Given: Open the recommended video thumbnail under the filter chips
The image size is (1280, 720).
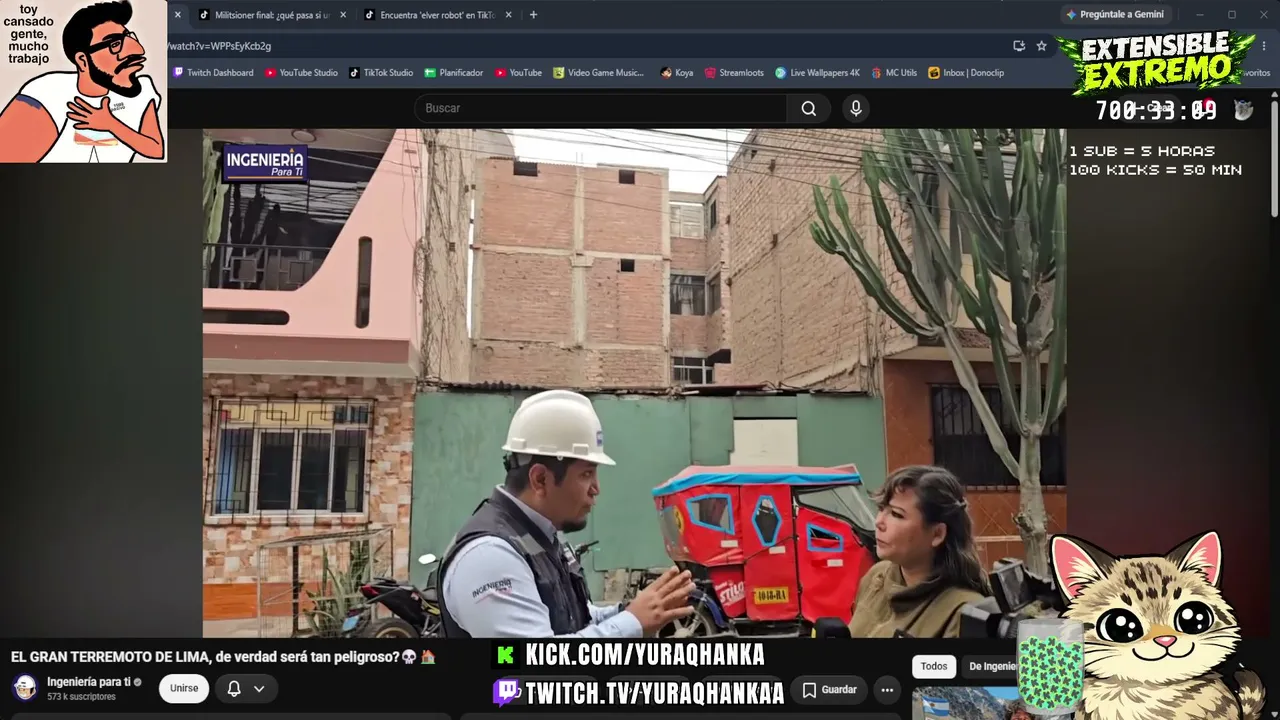Looking at the screenshot, I should pos(965,703).
